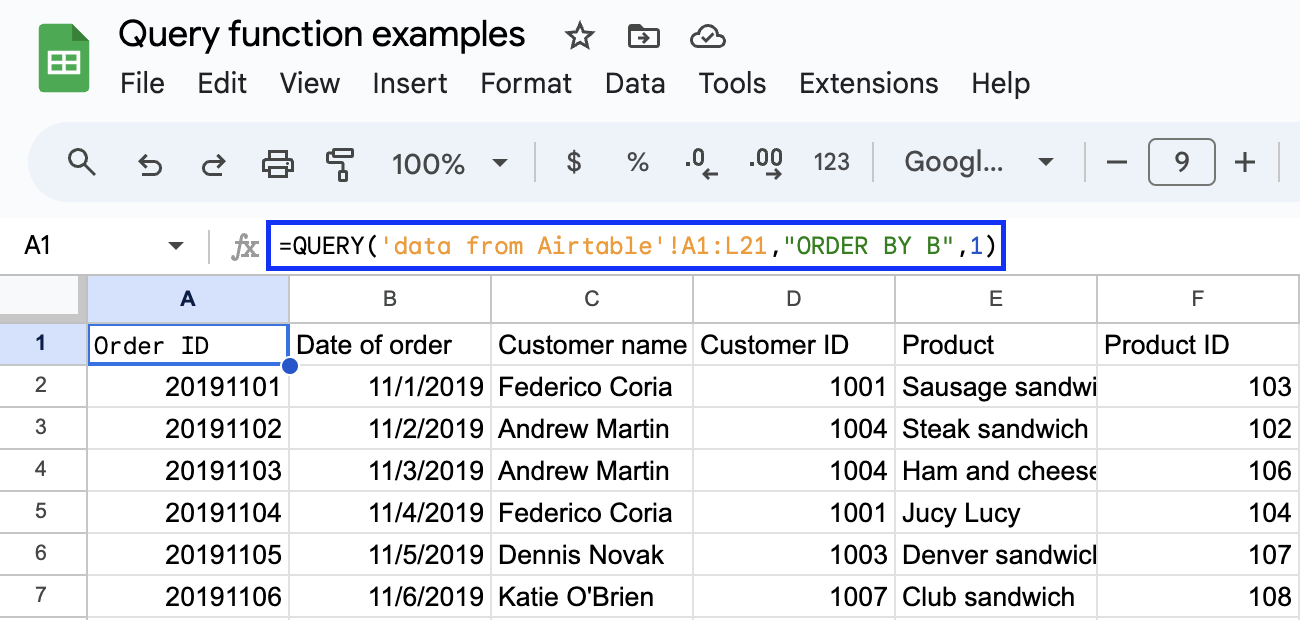
Task: Print the spreadsheet
Action: [x=277, y=162]
